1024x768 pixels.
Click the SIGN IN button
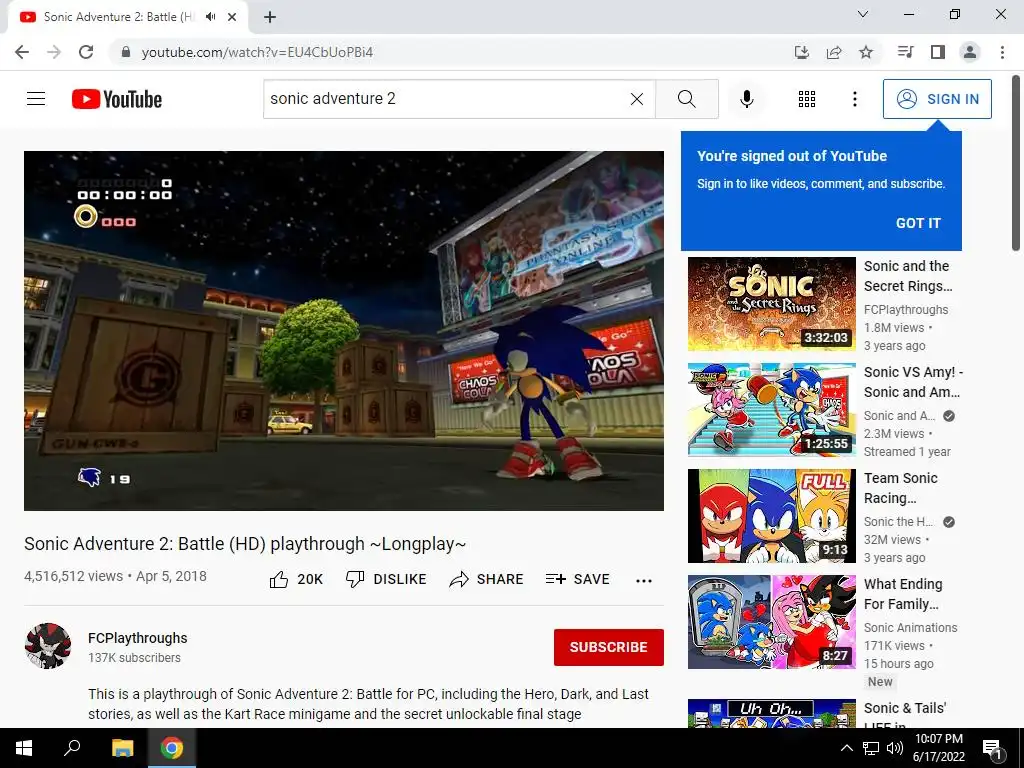(937, 99)
